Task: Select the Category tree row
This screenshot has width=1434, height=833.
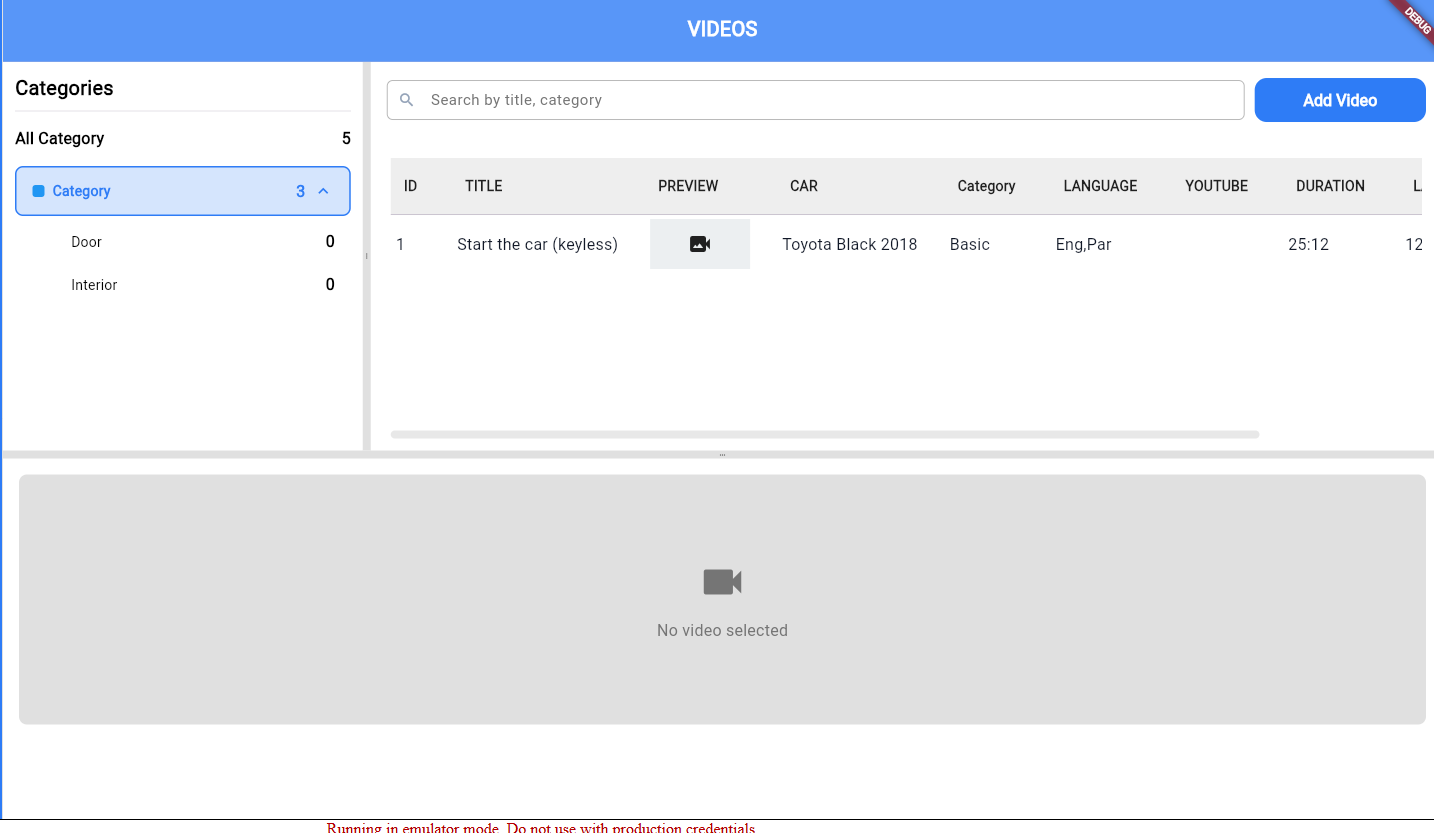Action: 182,191
